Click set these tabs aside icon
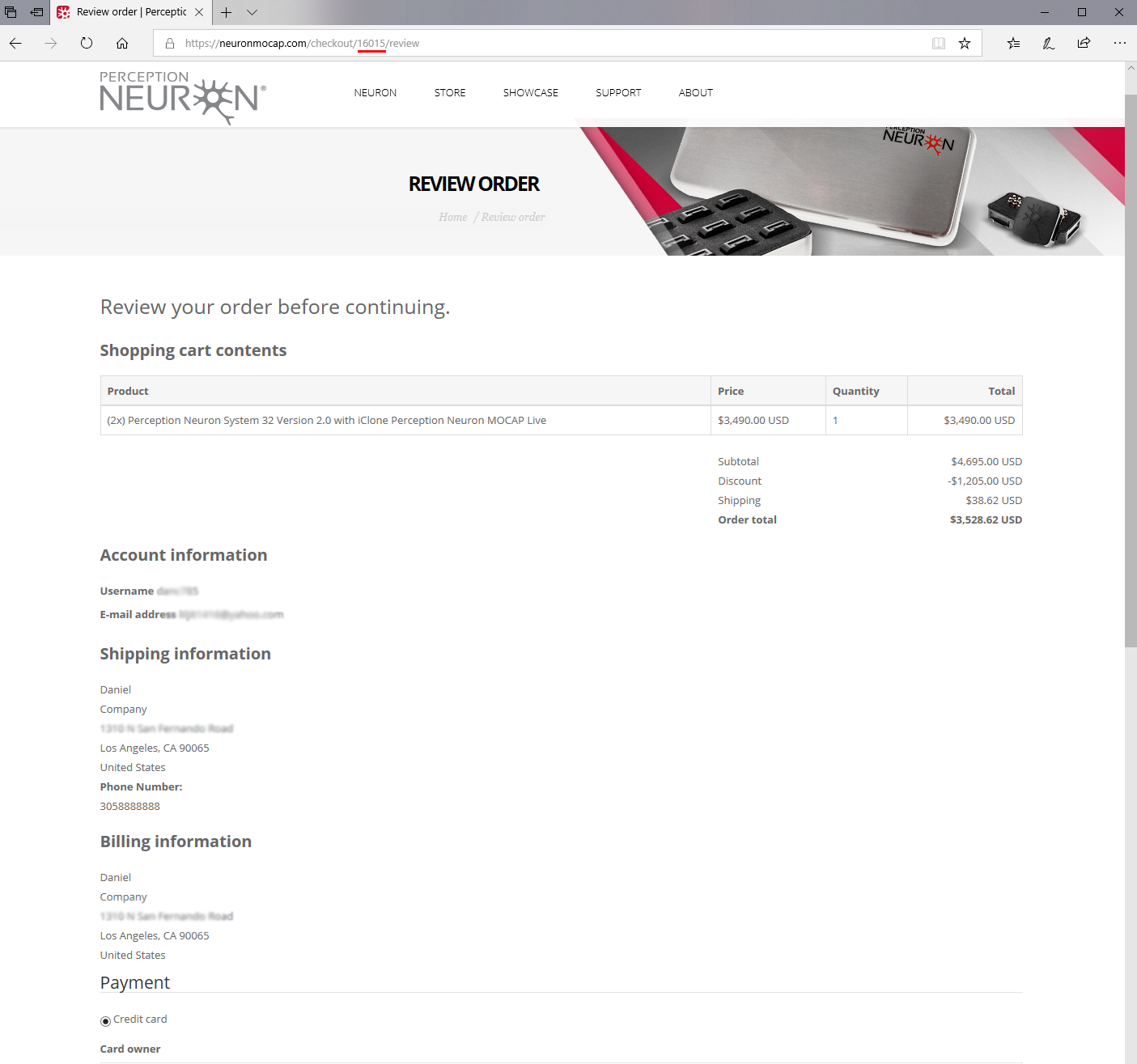This screenshot has width=1137, height=1064. (x=36, y=12)
